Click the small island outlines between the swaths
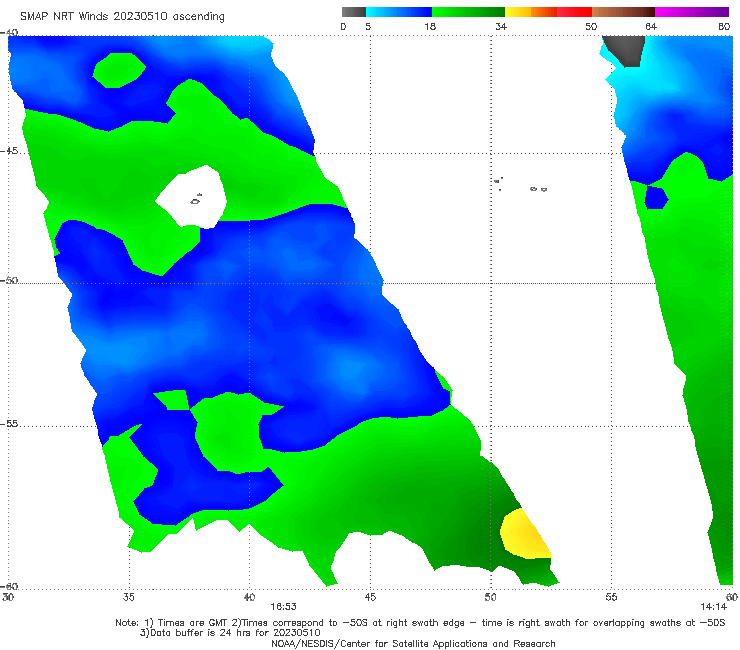This screenshot has height=650, width=740. [x=521, y=184]
